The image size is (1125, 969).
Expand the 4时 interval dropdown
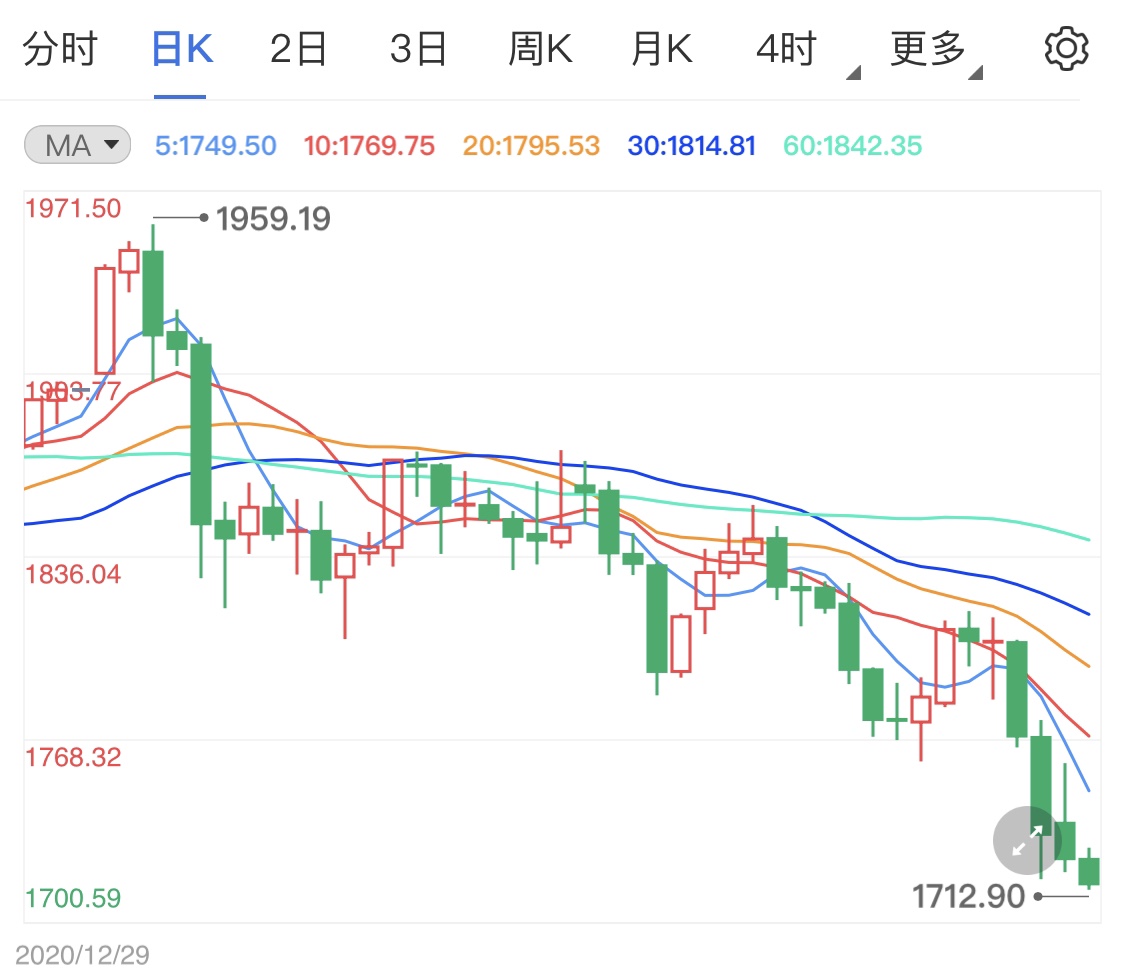(806, 52)
